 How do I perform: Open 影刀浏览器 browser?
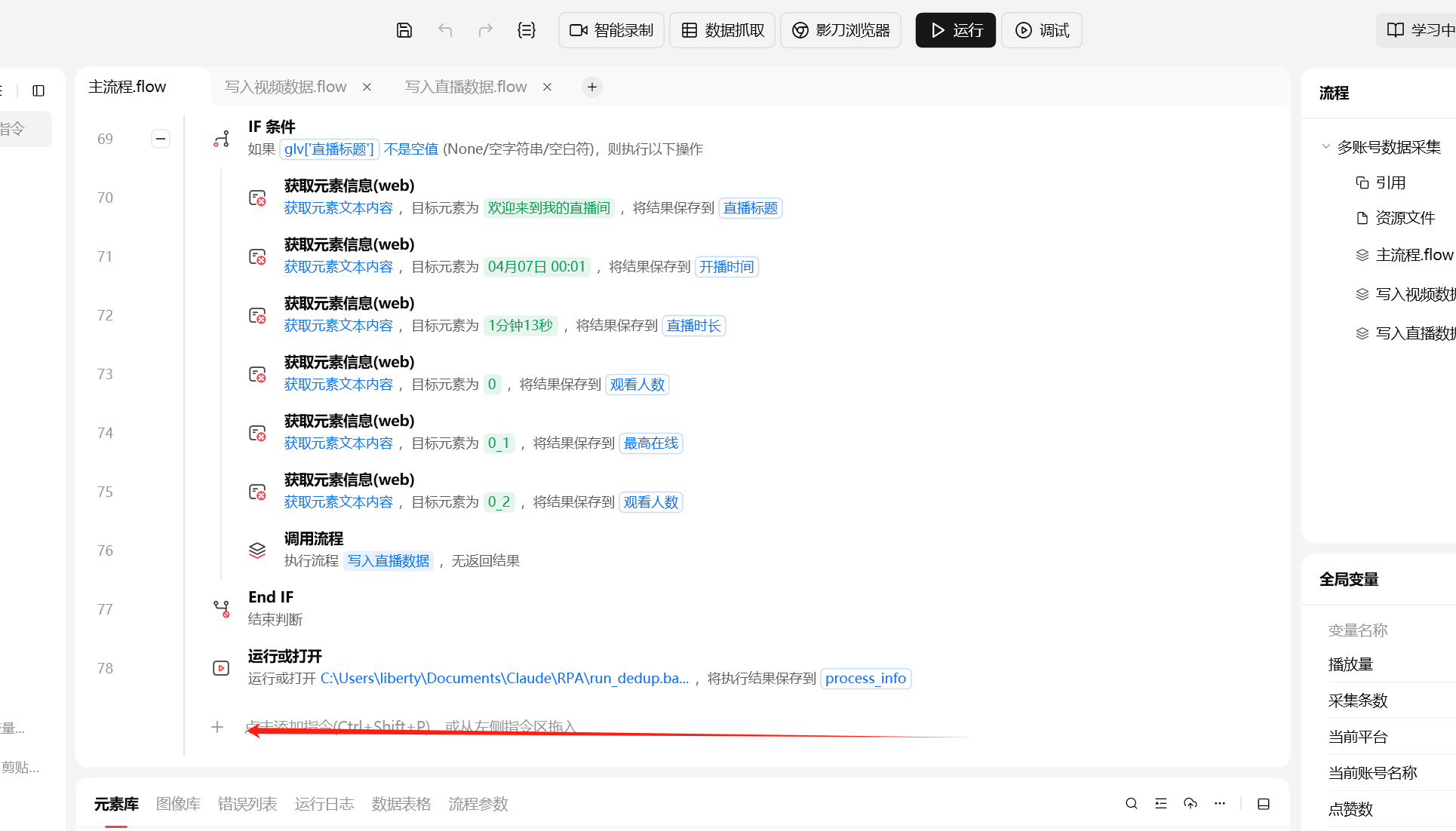click(840, 30)
